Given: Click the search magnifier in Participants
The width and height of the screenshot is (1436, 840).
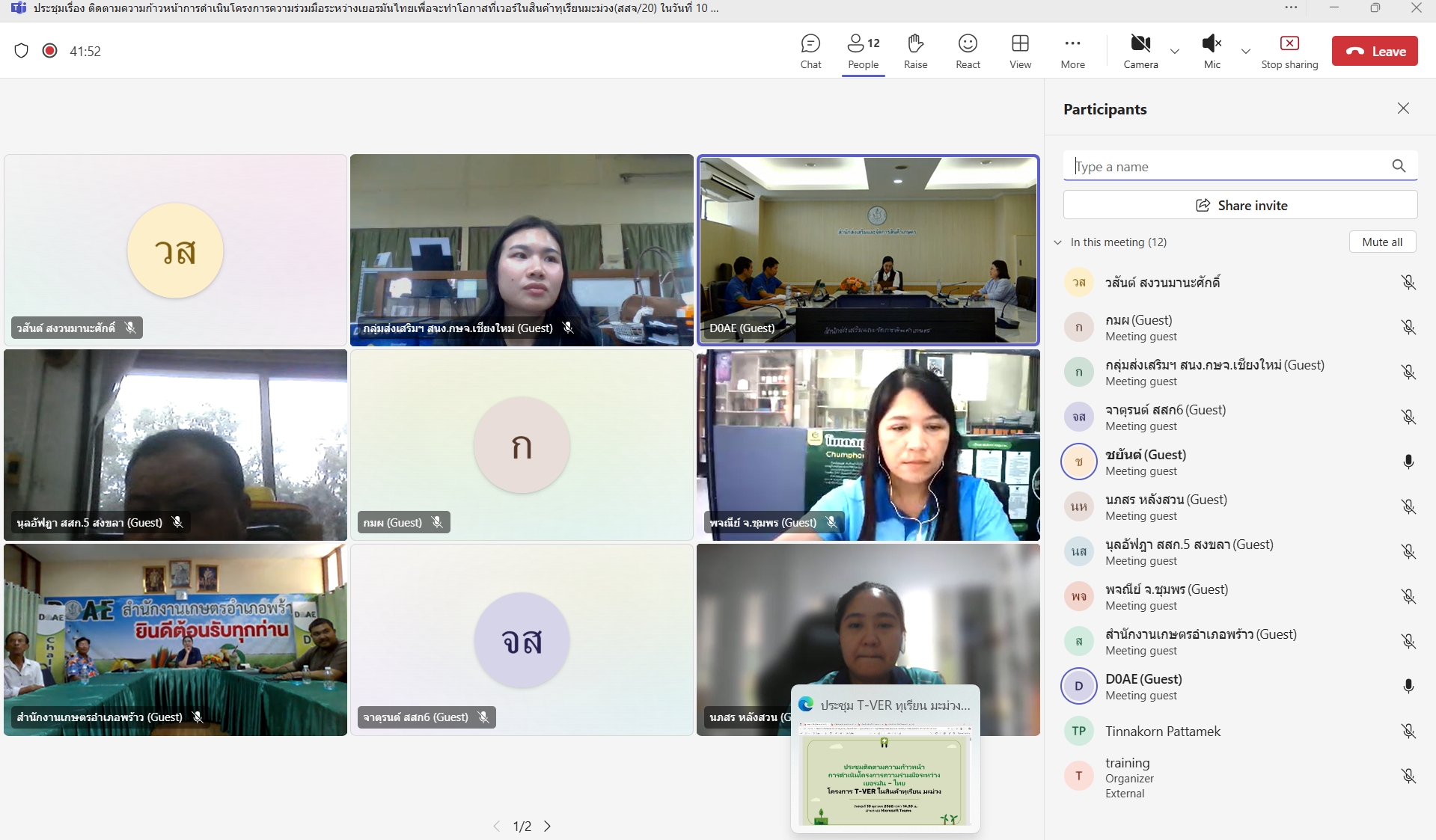Looking at the screenshot, I should [x=1399, y=166].
